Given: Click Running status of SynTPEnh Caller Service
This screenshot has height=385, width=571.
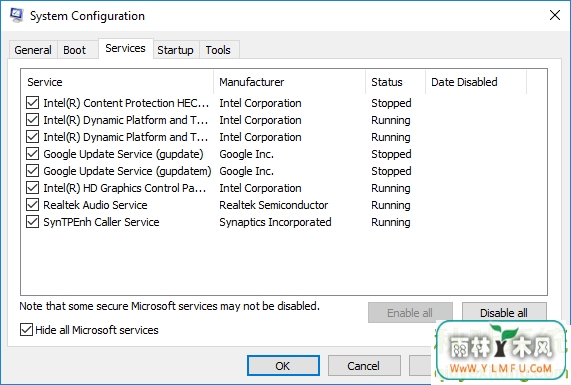Looking at the screenshot, I should tap(391, 223).
